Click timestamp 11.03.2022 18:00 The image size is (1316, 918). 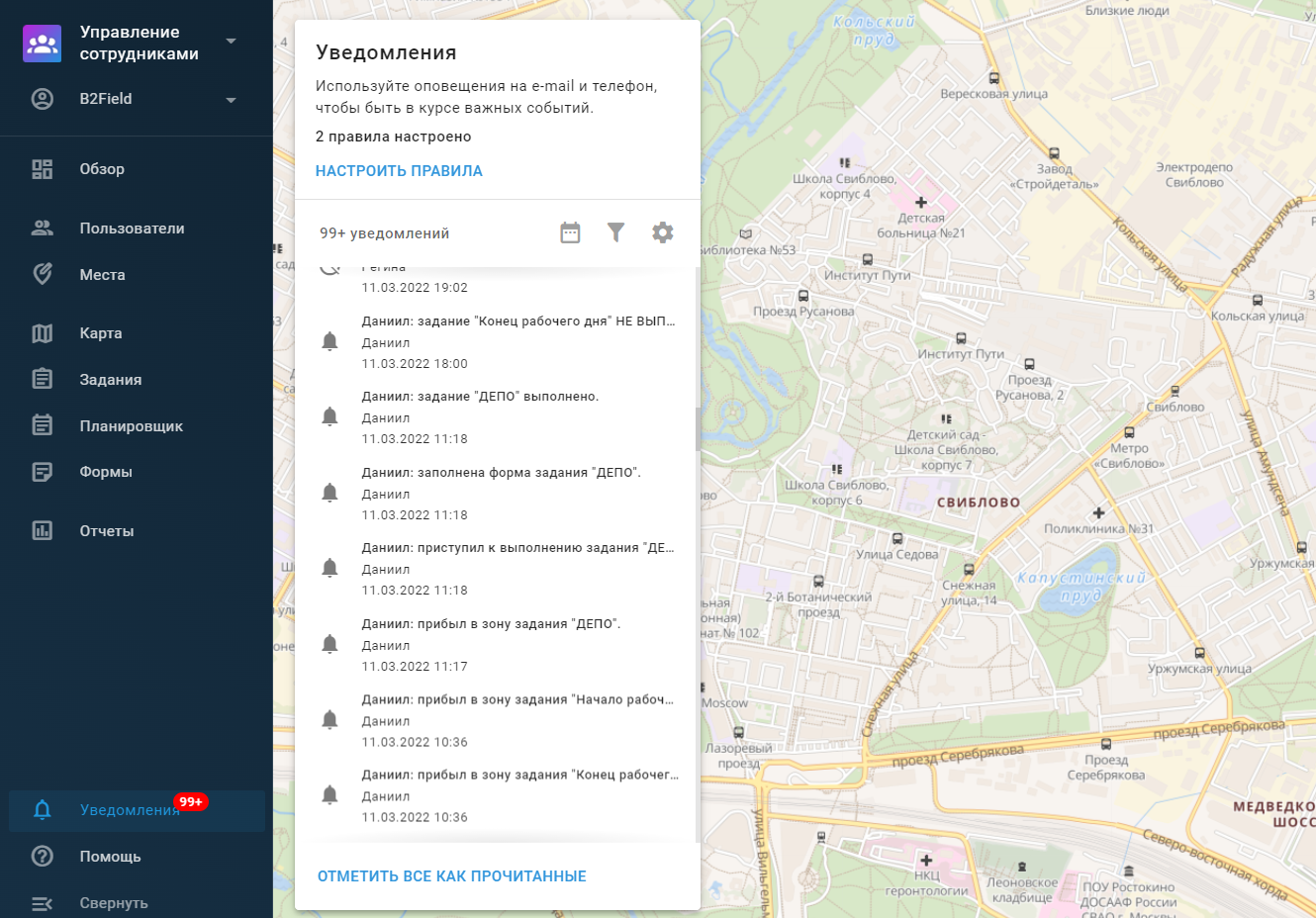tap(415, 364)
